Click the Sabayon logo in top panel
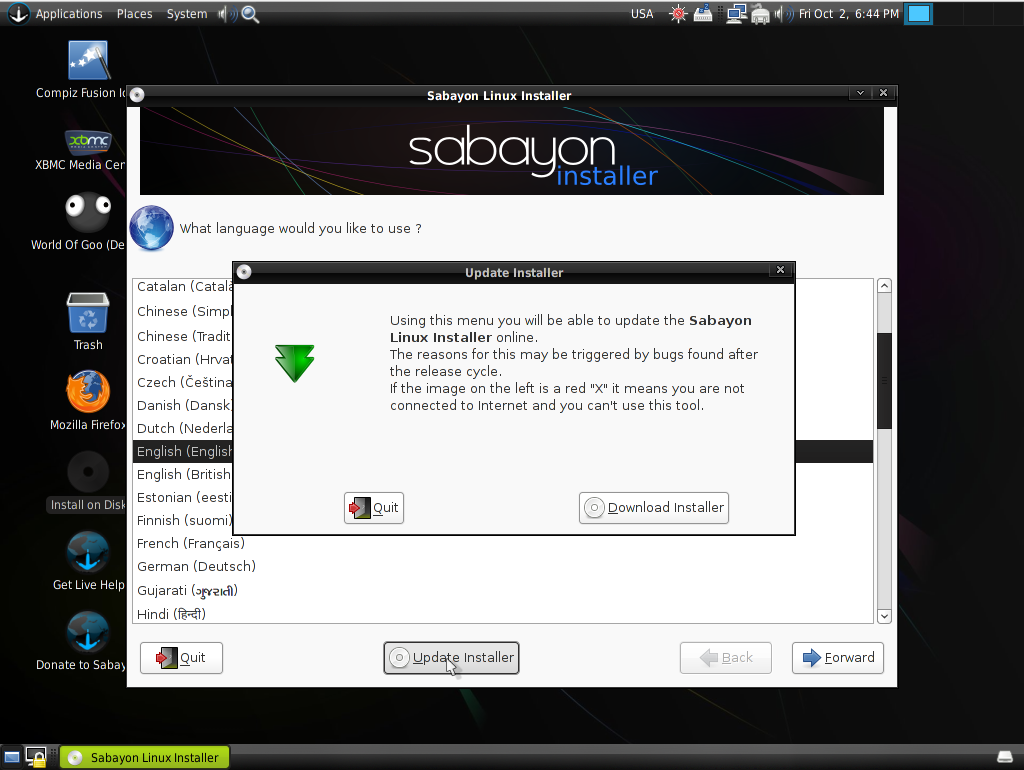The height and width of the screenshot is (770, 1024). (x=18, y=13)
